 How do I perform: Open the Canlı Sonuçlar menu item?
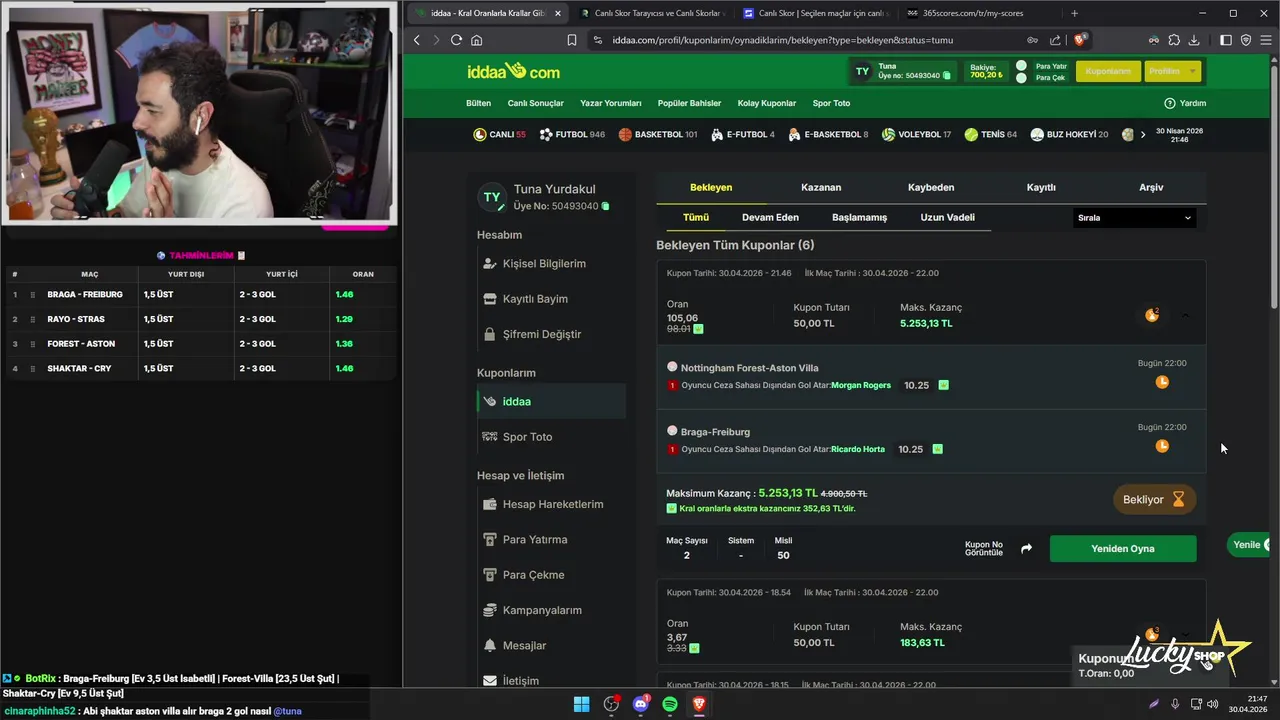click(x=536, y=103)
